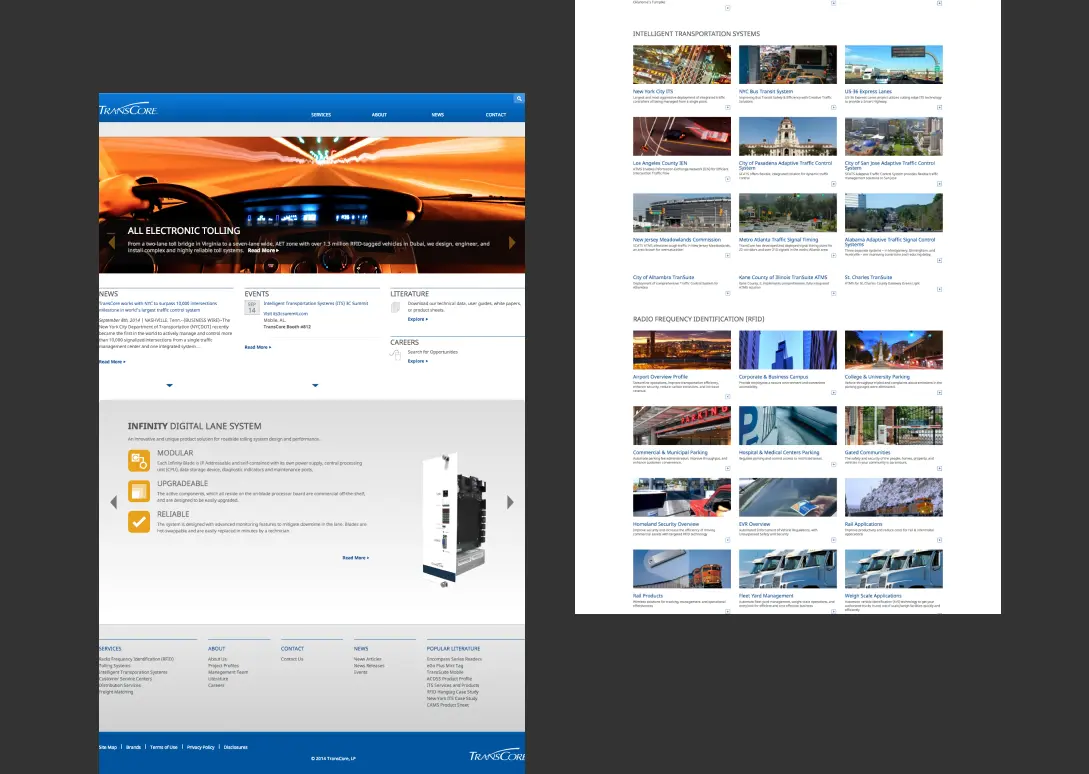This screenshot has width=1089, height=774.
Task: Click plus icon under Los Angeles County IEN
Action: tap(728, 179)
